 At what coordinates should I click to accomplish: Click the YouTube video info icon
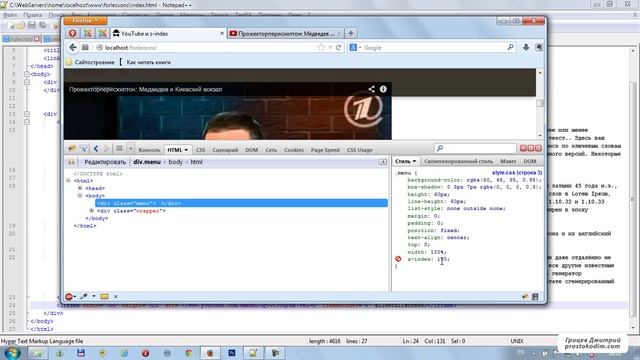coord(383,89)
